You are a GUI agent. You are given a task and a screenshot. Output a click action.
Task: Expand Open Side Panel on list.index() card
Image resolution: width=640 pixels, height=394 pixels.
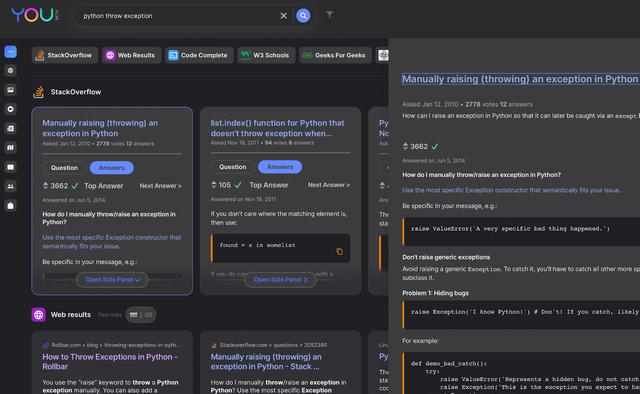click(280, 280)
